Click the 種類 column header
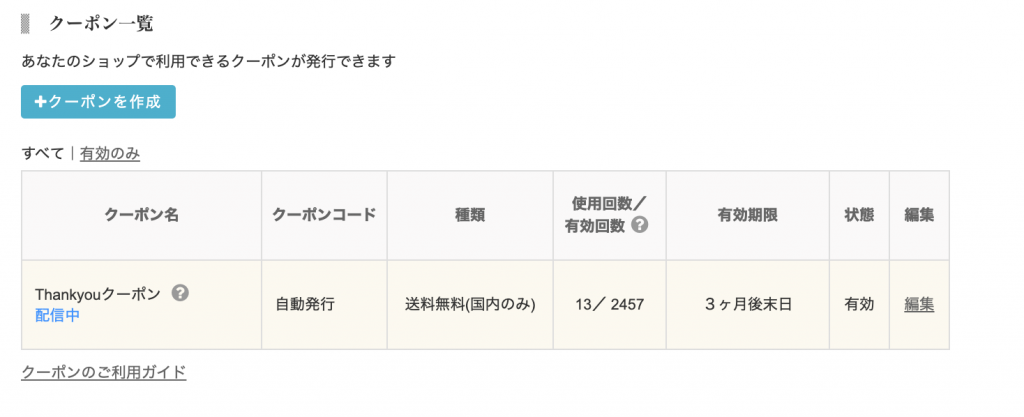This screenshot has width=1024, height=417. 470,215
